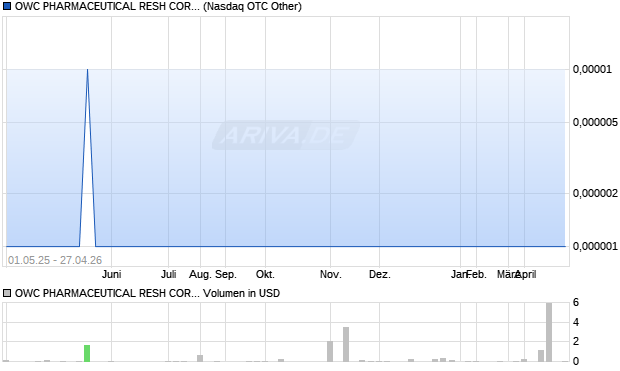Click the second-tallest November volume bar
This screenshot has width=620, height=371.
tap(330, 351)
